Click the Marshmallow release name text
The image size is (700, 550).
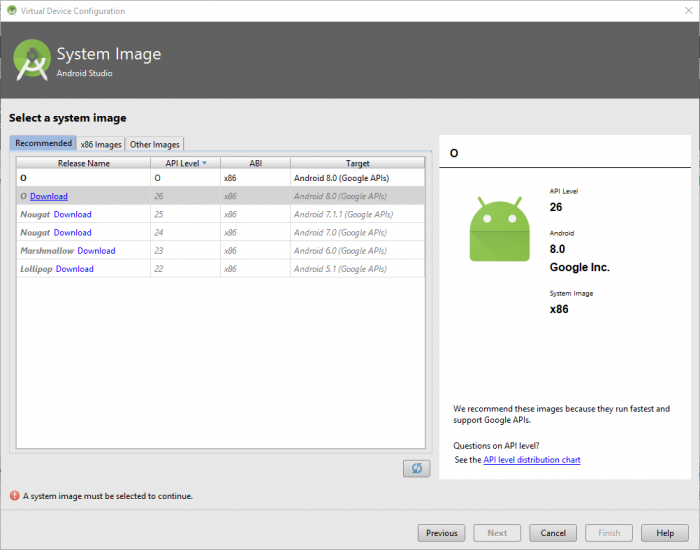[47, 251]
